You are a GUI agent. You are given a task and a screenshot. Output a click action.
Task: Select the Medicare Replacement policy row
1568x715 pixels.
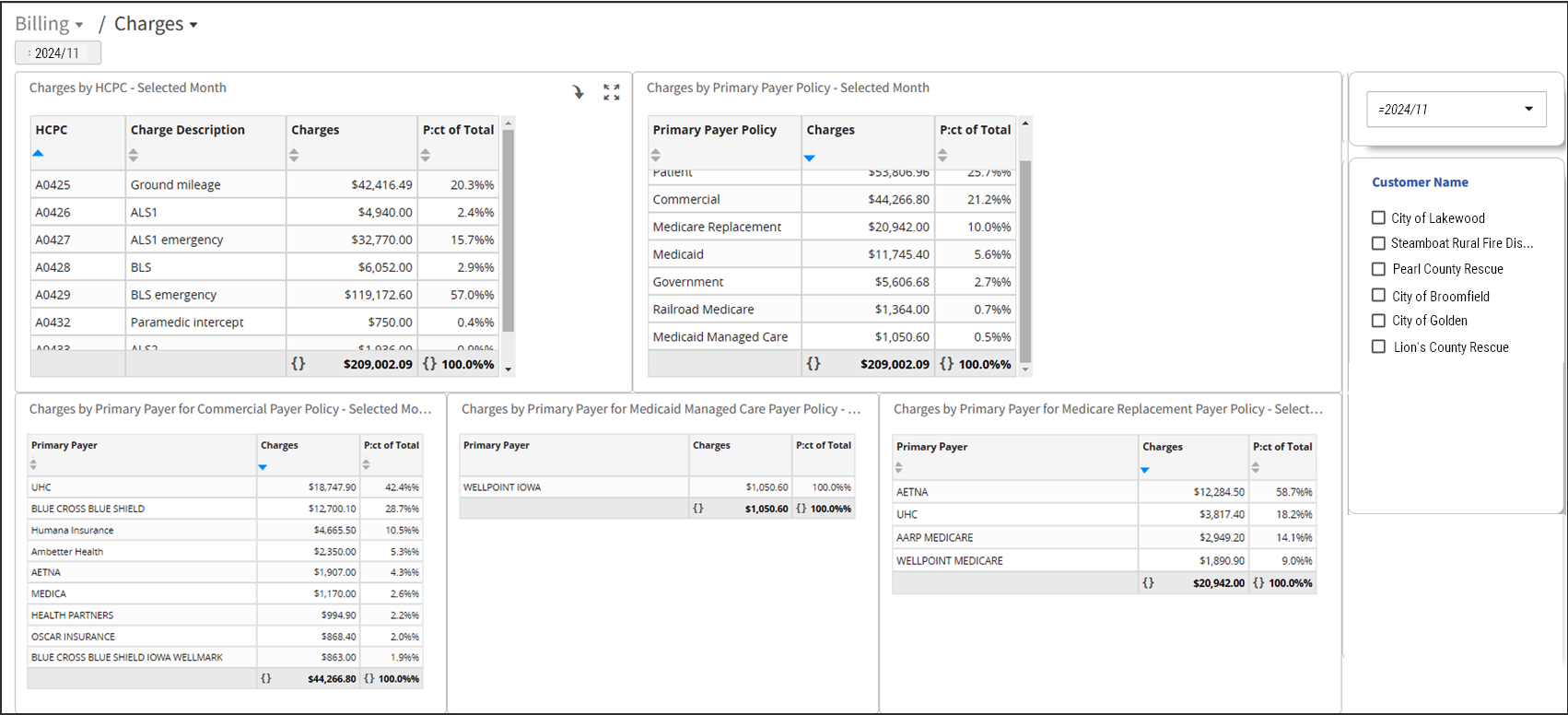click(x=724, y=227)
